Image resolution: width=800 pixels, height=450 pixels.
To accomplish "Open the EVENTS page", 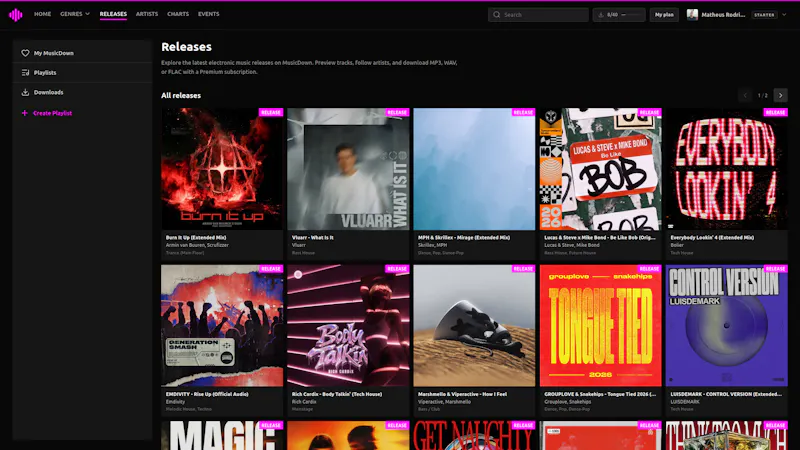I will coord(209,14).
